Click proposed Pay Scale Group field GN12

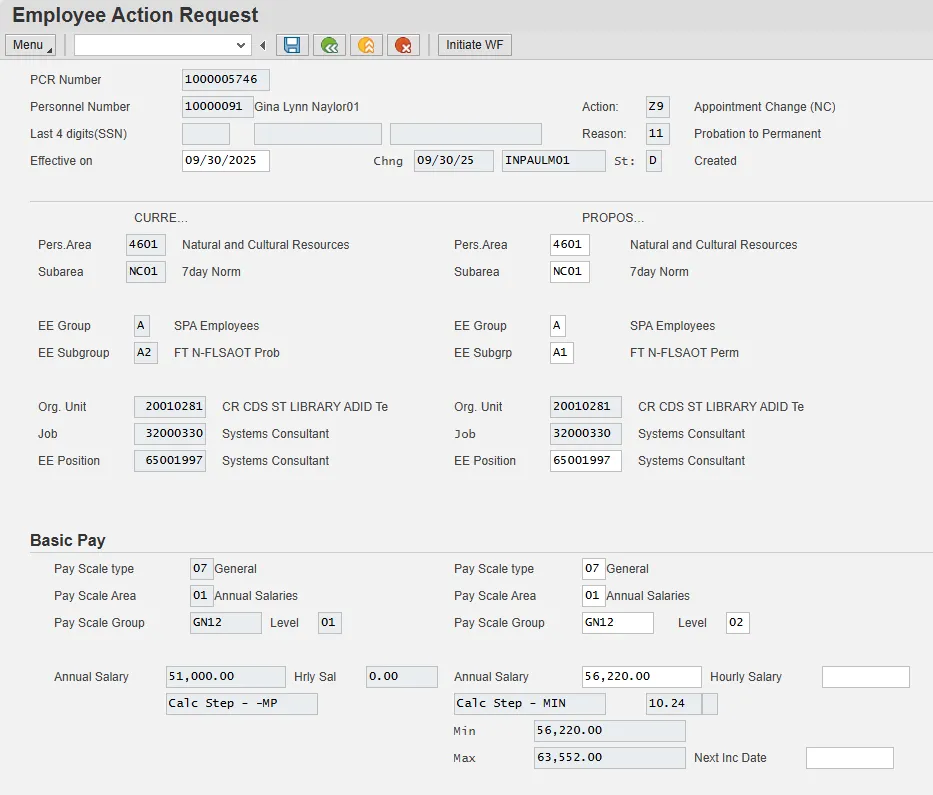pos(617,623)
